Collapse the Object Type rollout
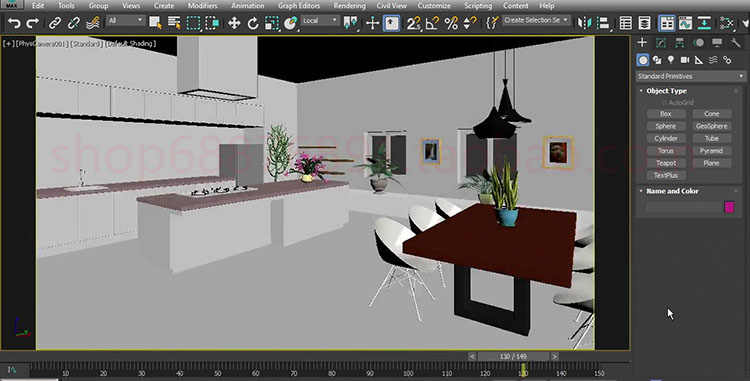 (x=666, y=91)
